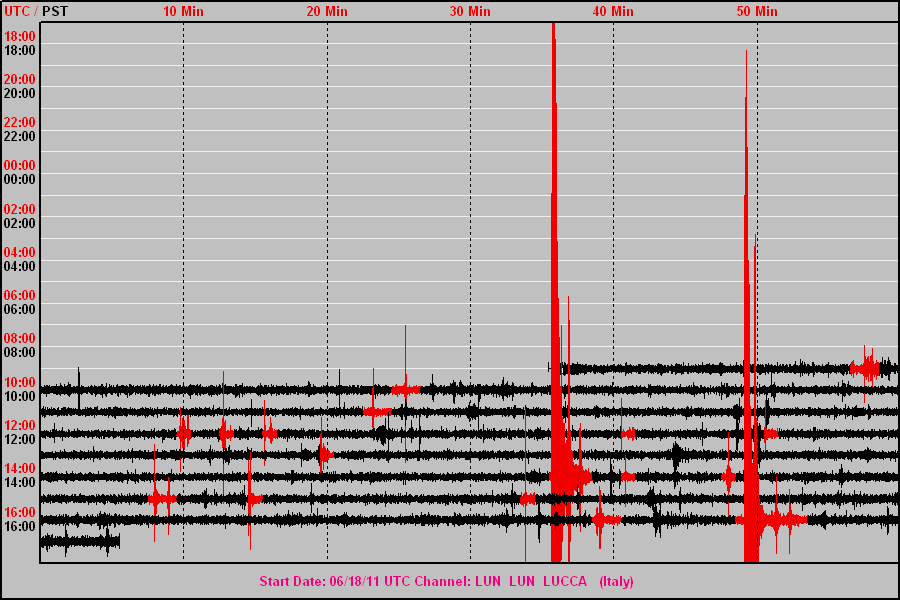This screenshot has width=900, height=600.
Task: Select the 40 Min axis label
Action: point(613,11)
